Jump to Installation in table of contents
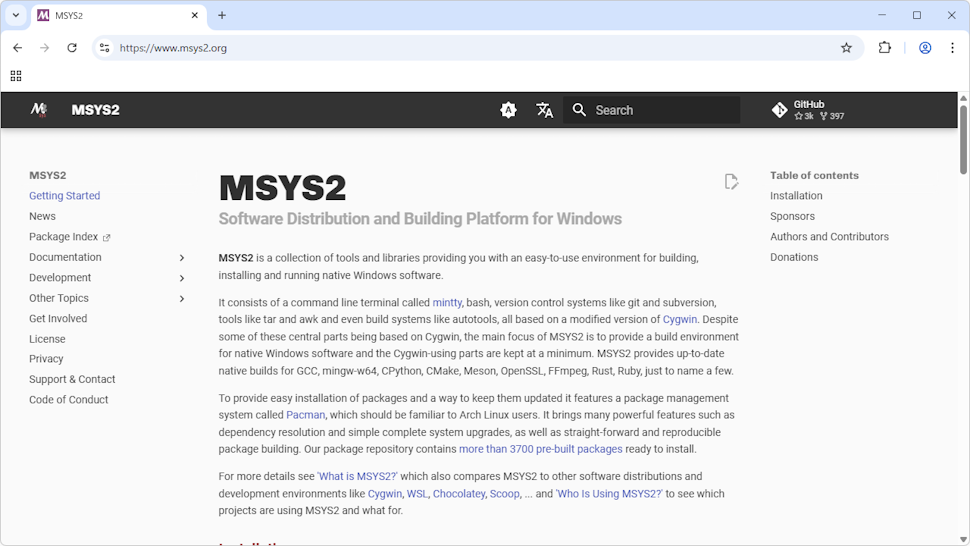This screenshot has height=546, width=970. point(796,195)
